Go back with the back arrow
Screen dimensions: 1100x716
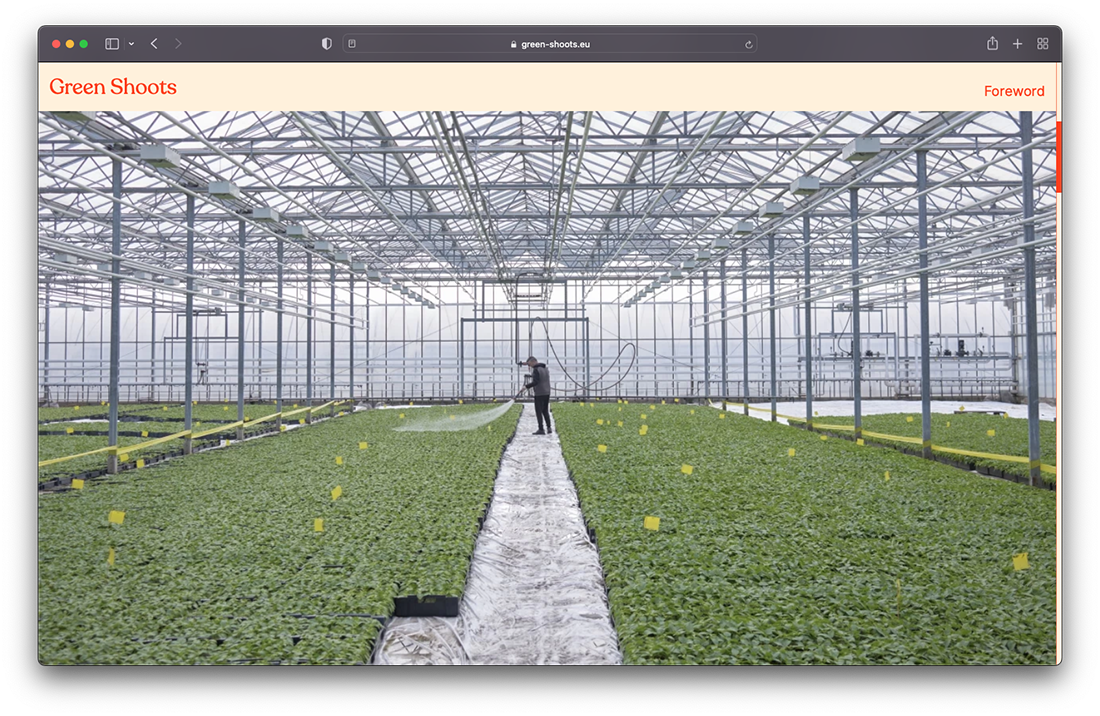tap(154, 43)
